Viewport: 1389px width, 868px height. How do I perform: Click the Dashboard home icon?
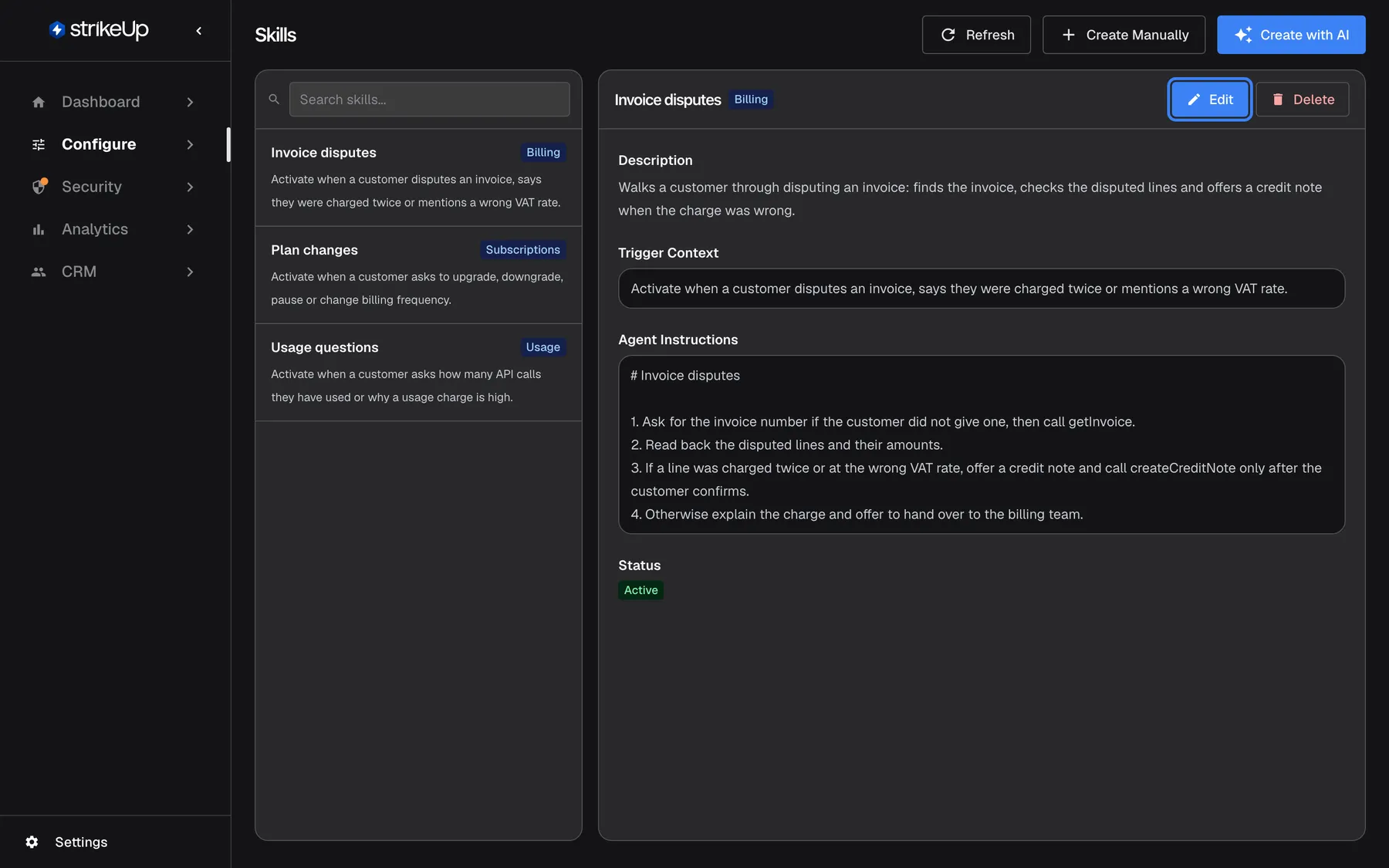[x=39, y=102]
